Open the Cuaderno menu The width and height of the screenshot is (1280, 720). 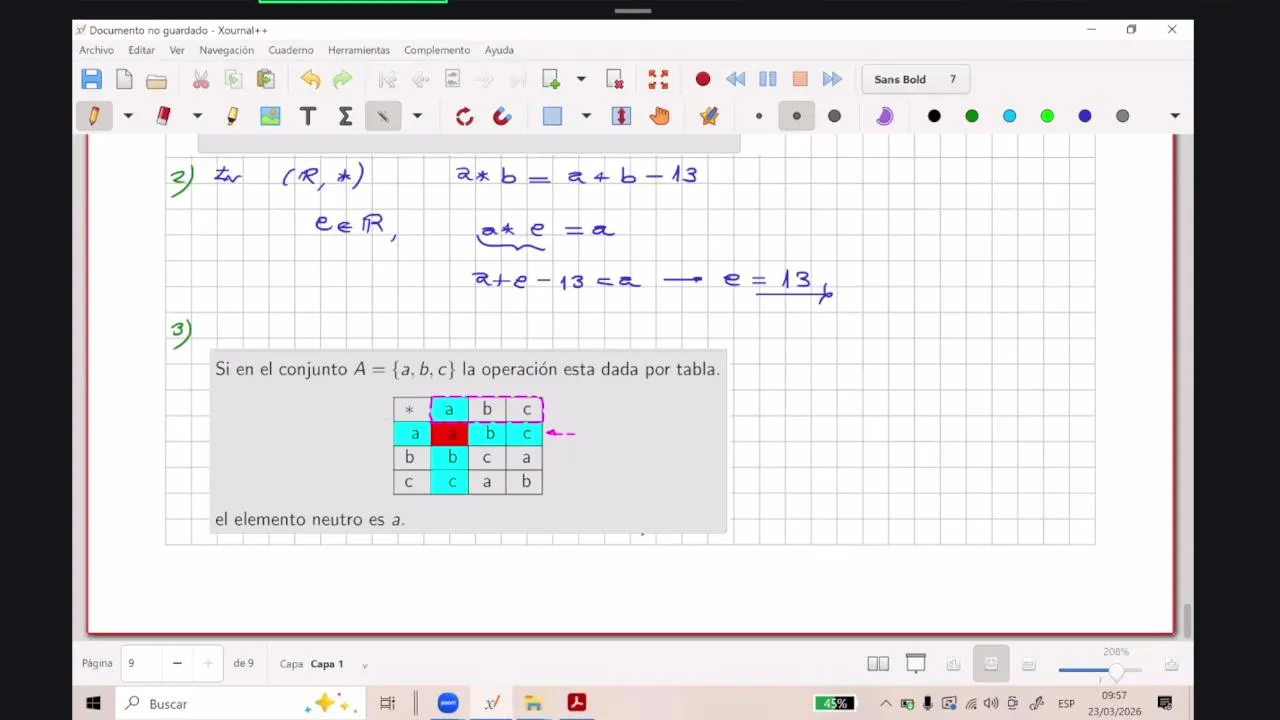(291, 50)
